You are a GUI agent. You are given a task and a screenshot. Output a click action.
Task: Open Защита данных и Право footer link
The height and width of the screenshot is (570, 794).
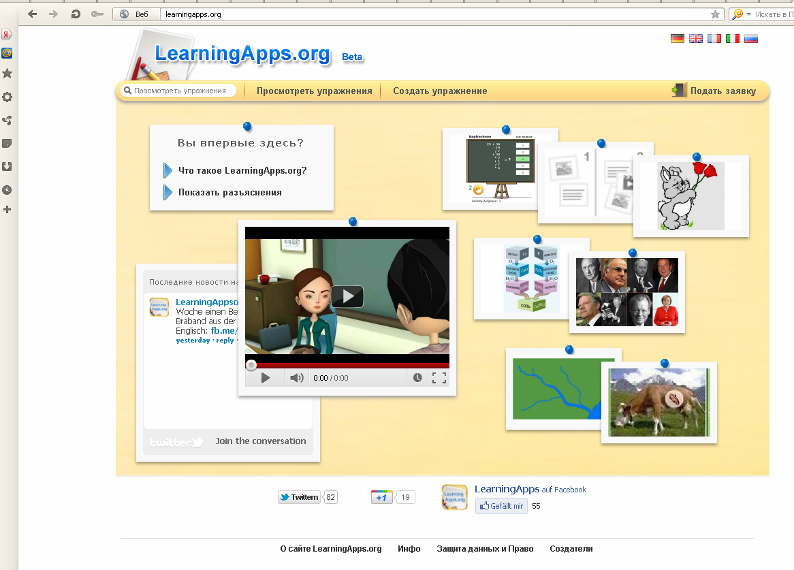(x=485, y=549)
